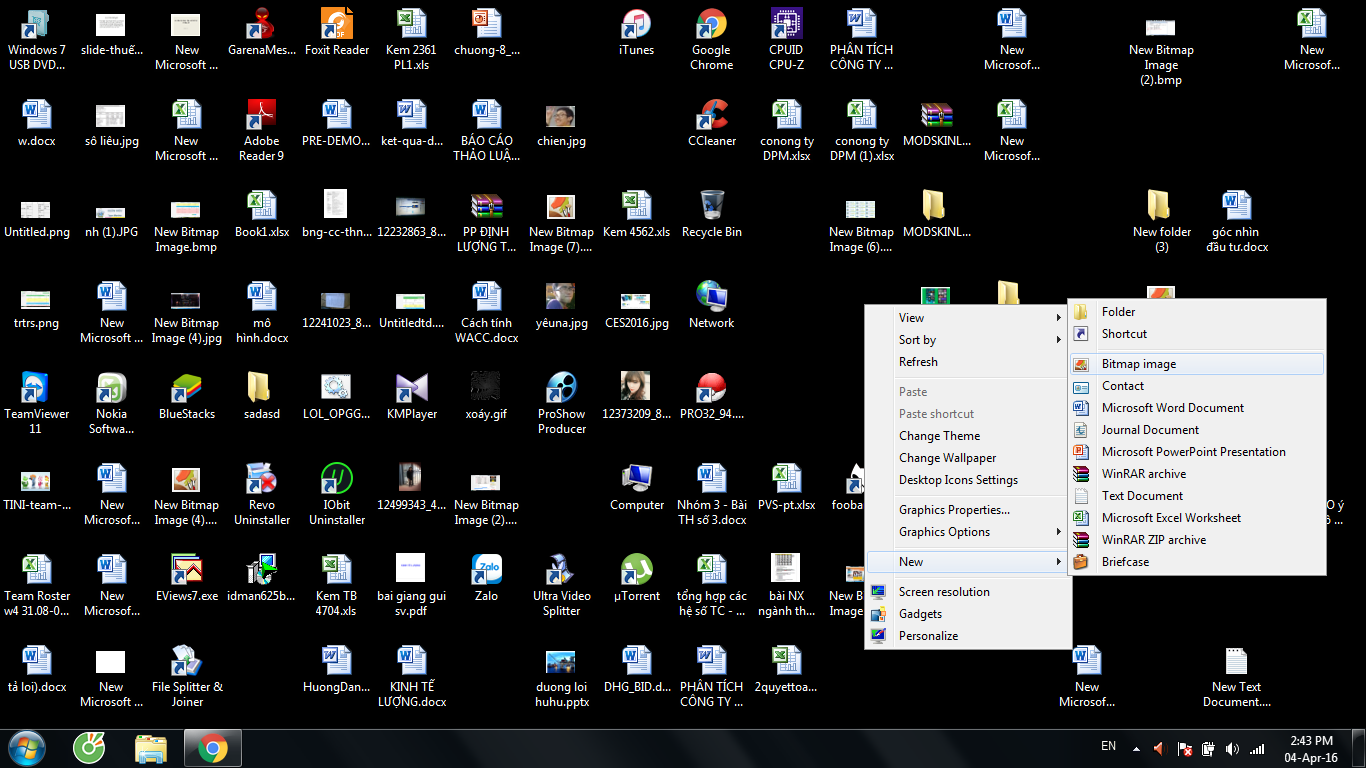Select the Foxit Reader desktop icon

(x=337, y=33)
